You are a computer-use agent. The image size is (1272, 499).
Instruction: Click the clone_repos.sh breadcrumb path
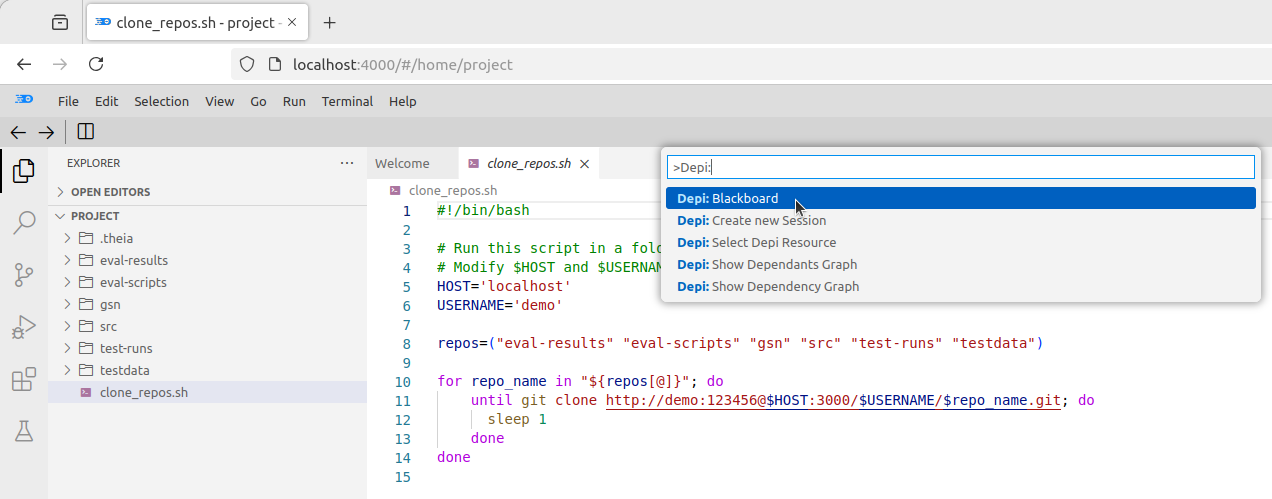pos(452,190)
